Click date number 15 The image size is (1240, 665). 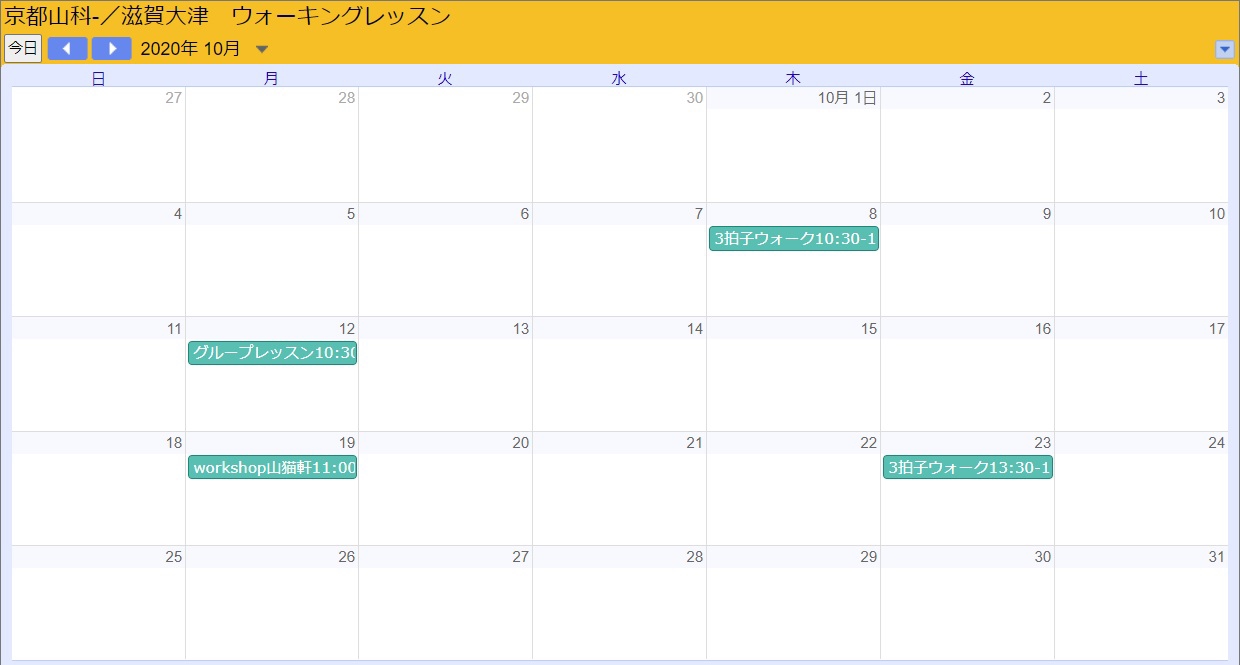[869, 329]
